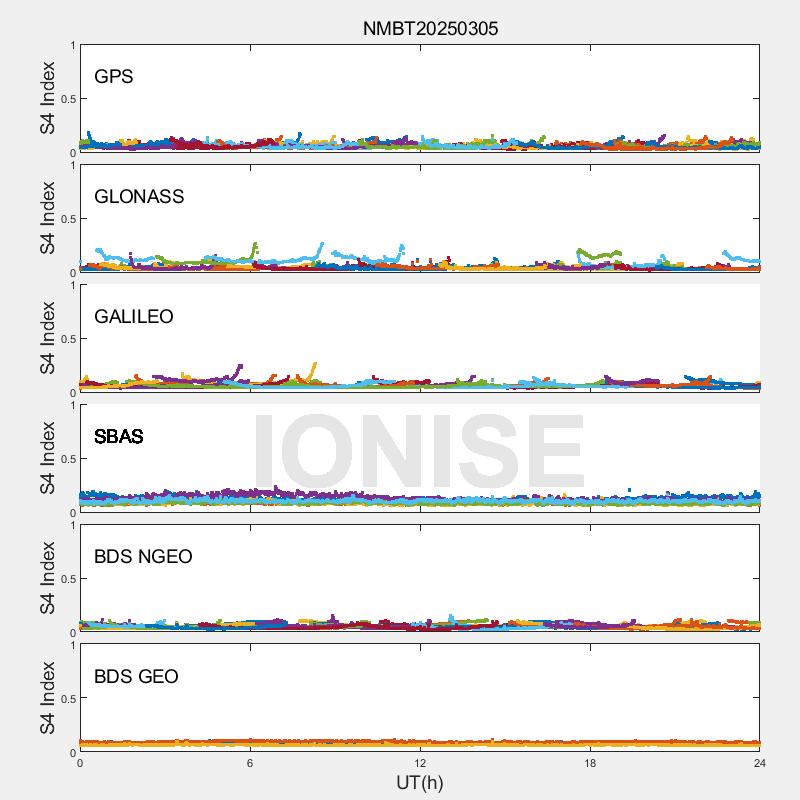800x800 pixels.
Task: Click the 6 tick on the time axis
Action: (x=250, y=763)
